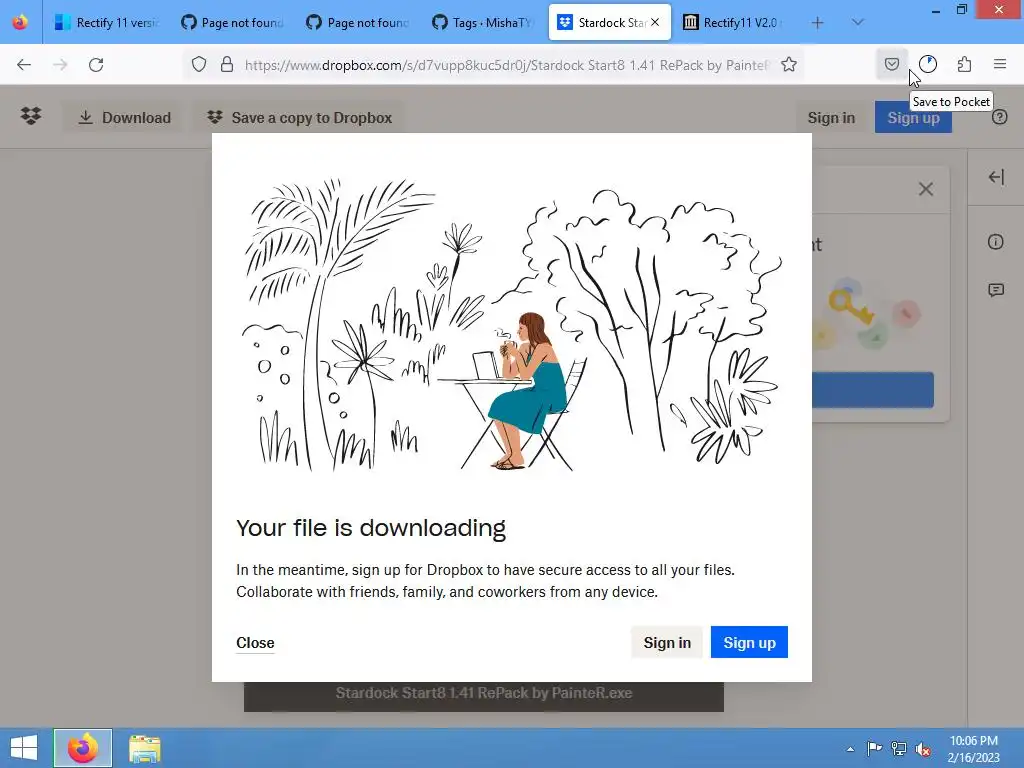Screen dimensions: 1024x768
Task: Open the tracking protection shield icon
Action: pos(199,65)
